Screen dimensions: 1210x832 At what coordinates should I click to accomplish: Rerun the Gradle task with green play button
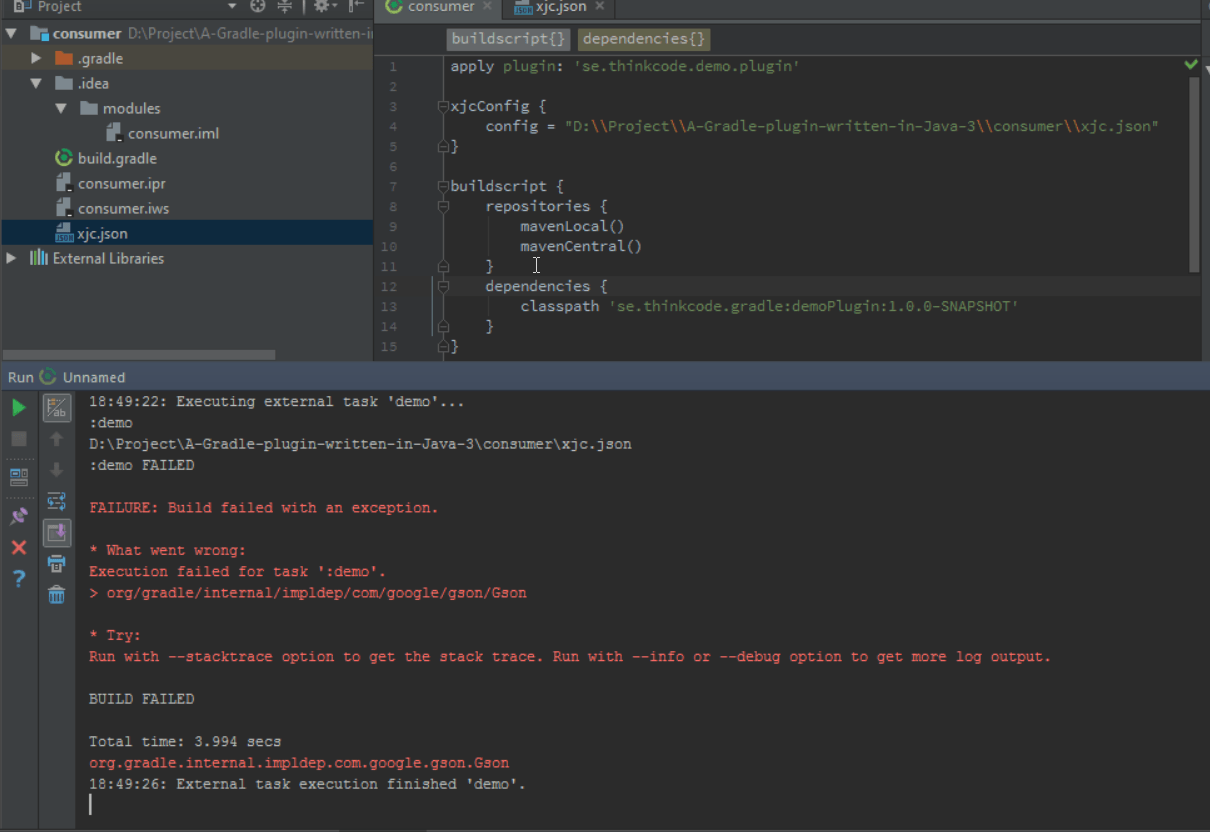[19, 408]
